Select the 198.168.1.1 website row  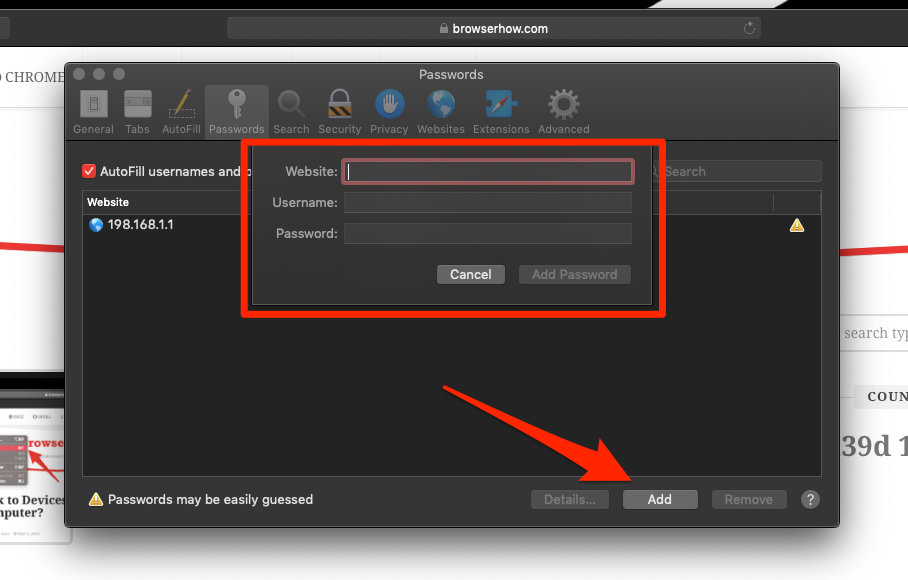click(452, 225)
